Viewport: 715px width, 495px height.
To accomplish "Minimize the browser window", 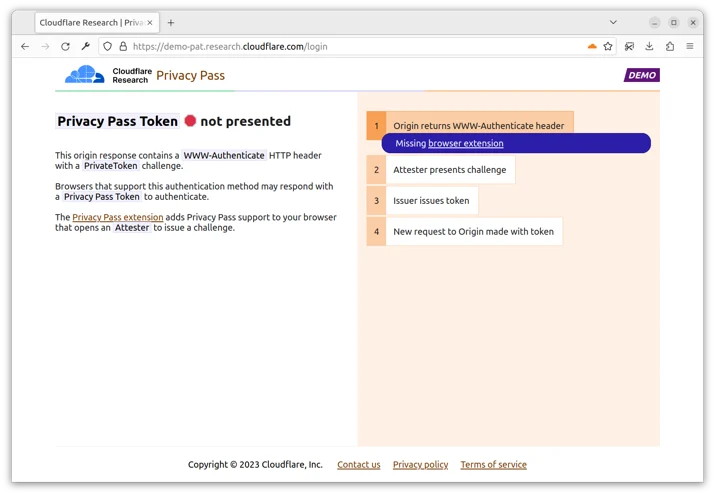I will tap(654, 23).
